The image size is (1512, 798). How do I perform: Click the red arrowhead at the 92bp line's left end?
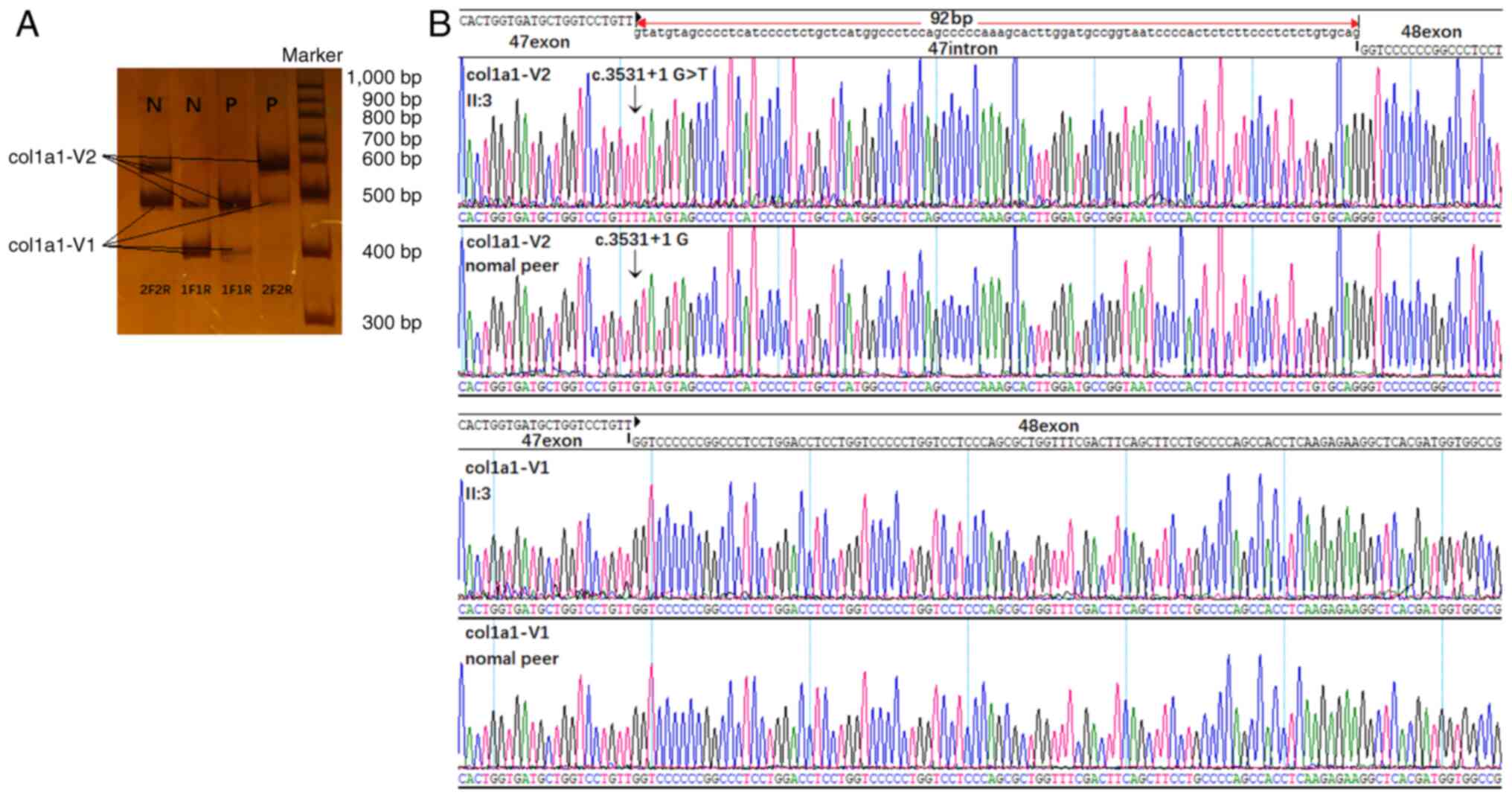pos(640,23)
